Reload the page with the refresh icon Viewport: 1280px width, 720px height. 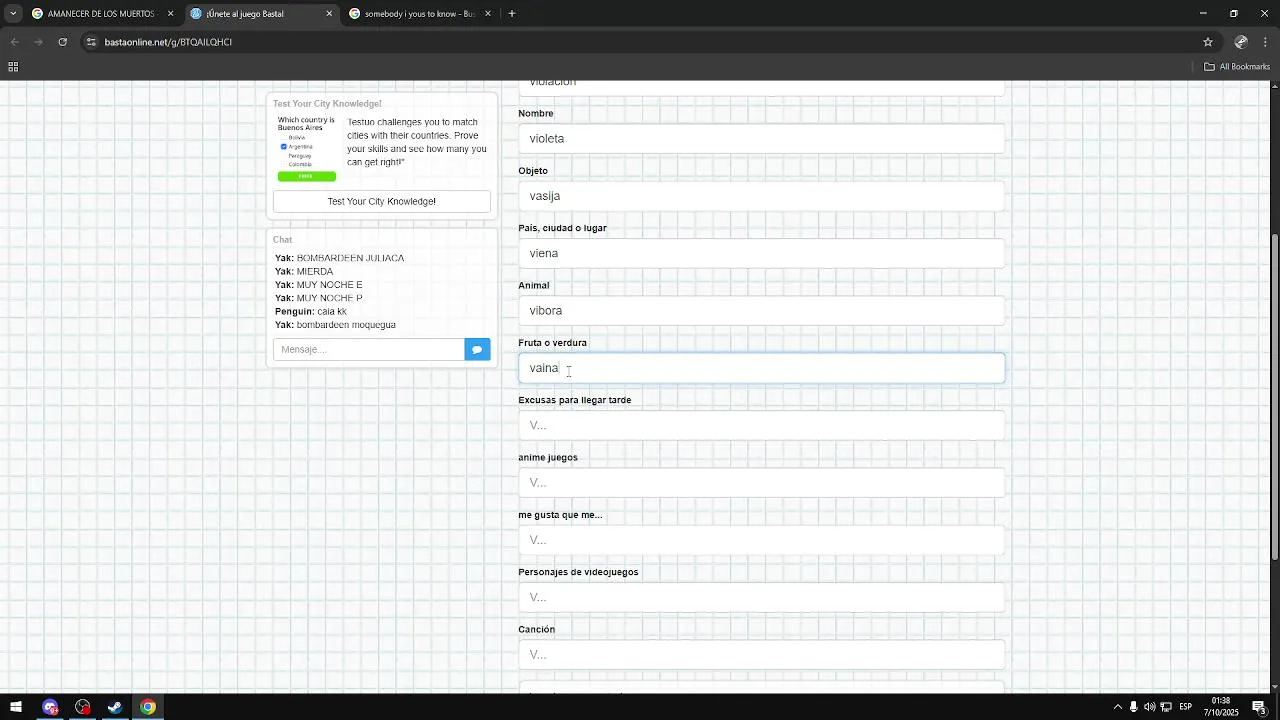[x=63, y=42]
